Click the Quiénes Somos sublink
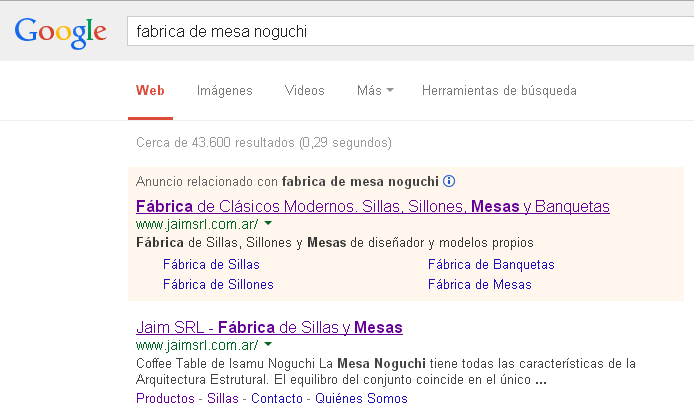This screenshot has height=413, width=694. 361,398
